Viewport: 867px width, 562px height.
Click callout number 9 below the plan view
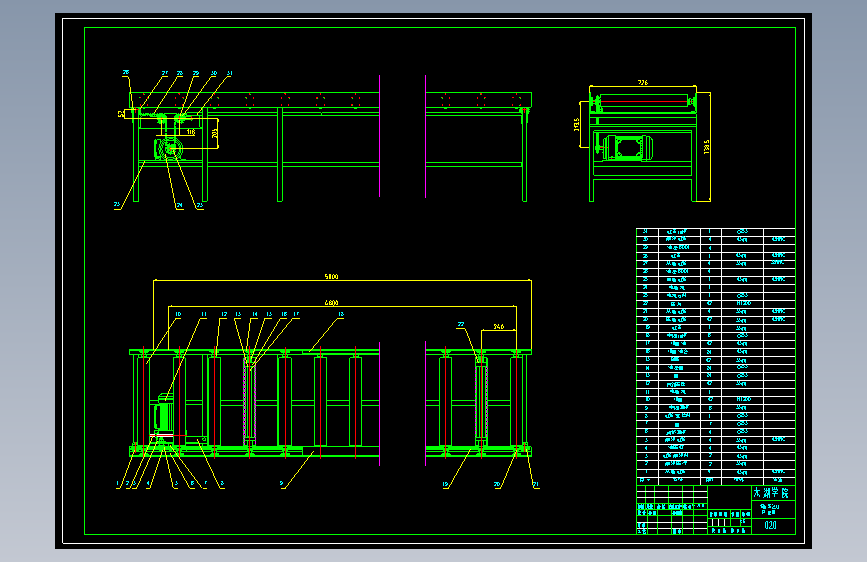(x=281, y=483)
